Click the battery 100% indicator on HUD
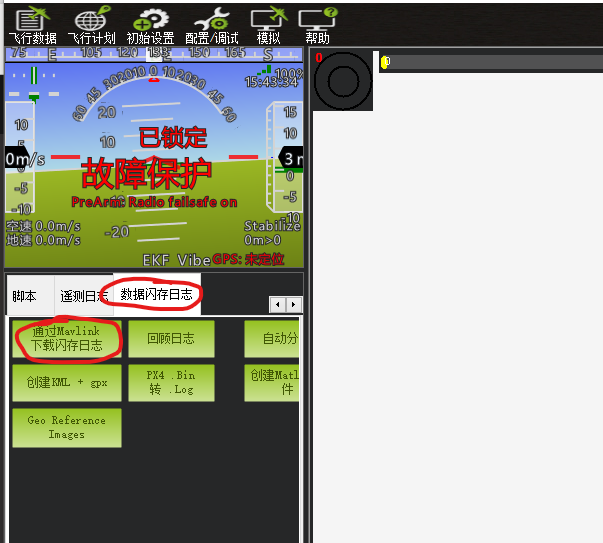 288,73
